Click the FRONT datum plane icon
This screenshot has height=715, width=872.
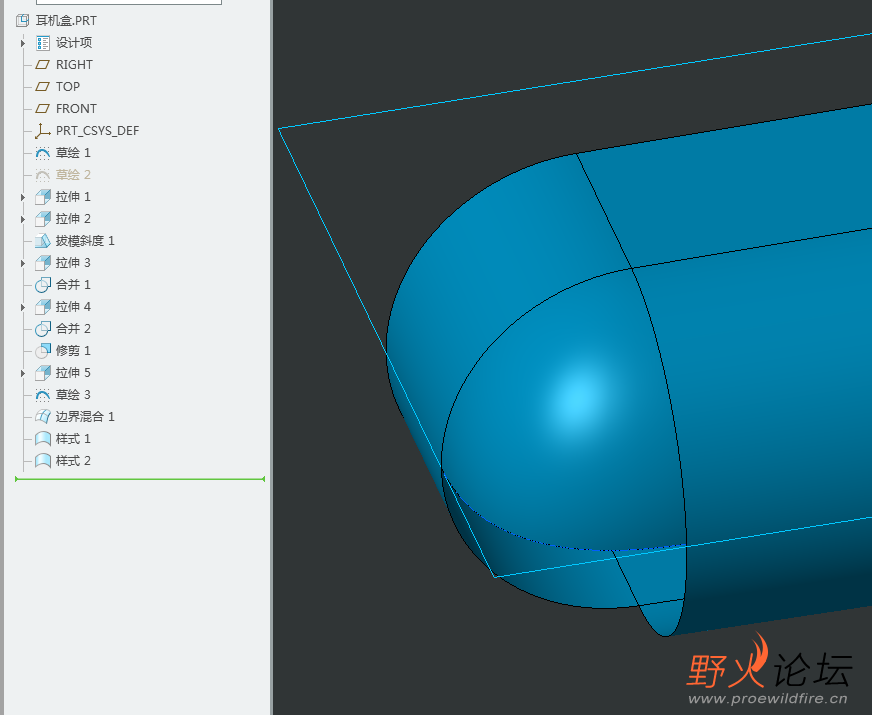click(x=43, y=108)
